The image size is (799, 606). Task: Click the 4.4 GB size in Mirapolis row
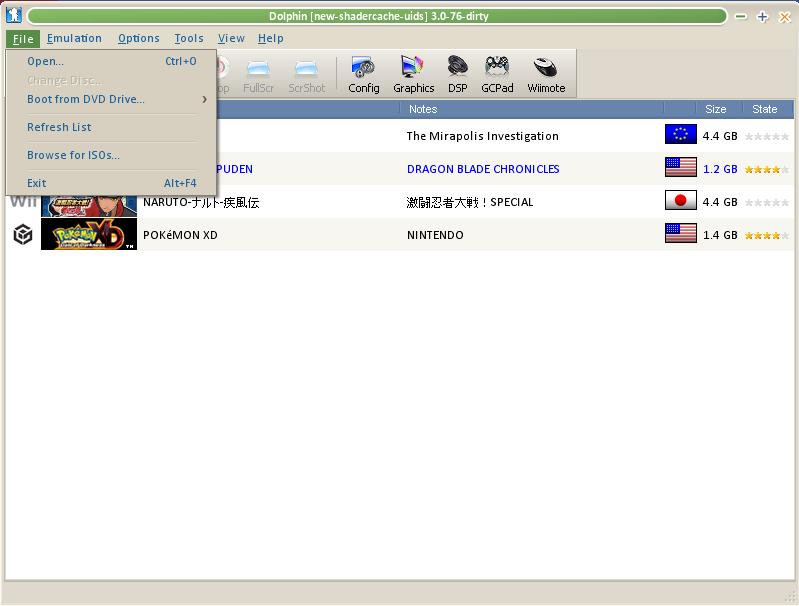pyautogui.click(x=720, y=136)
